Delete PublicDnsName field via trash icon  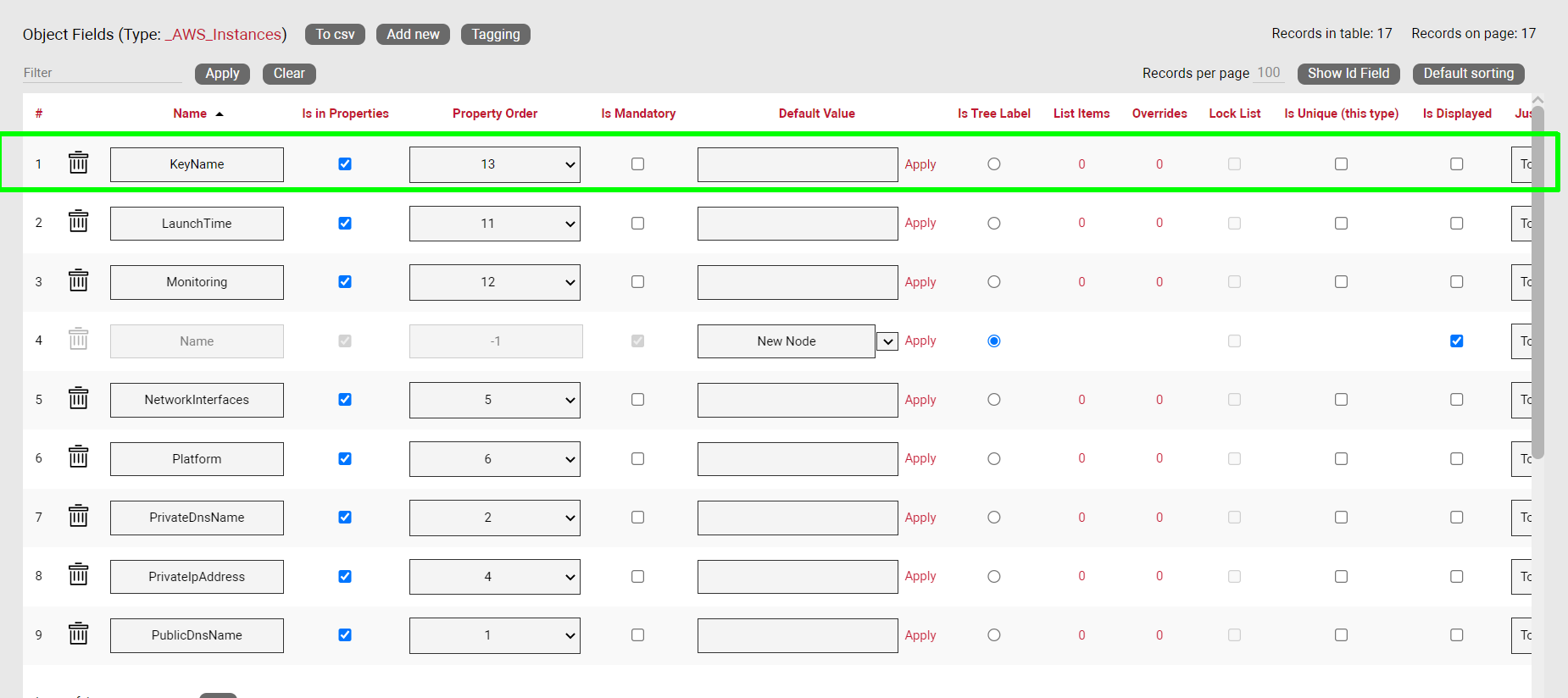coord(78,634)
